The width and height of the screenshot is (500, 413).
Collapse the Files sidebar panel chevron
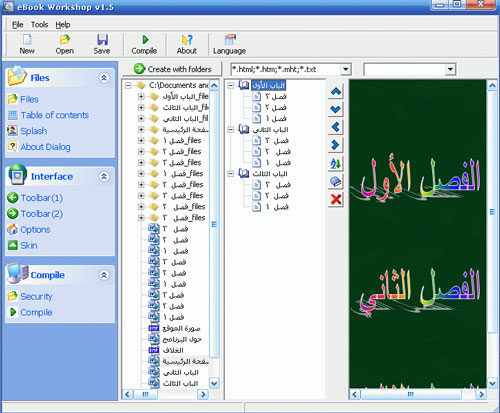(104, 78)
